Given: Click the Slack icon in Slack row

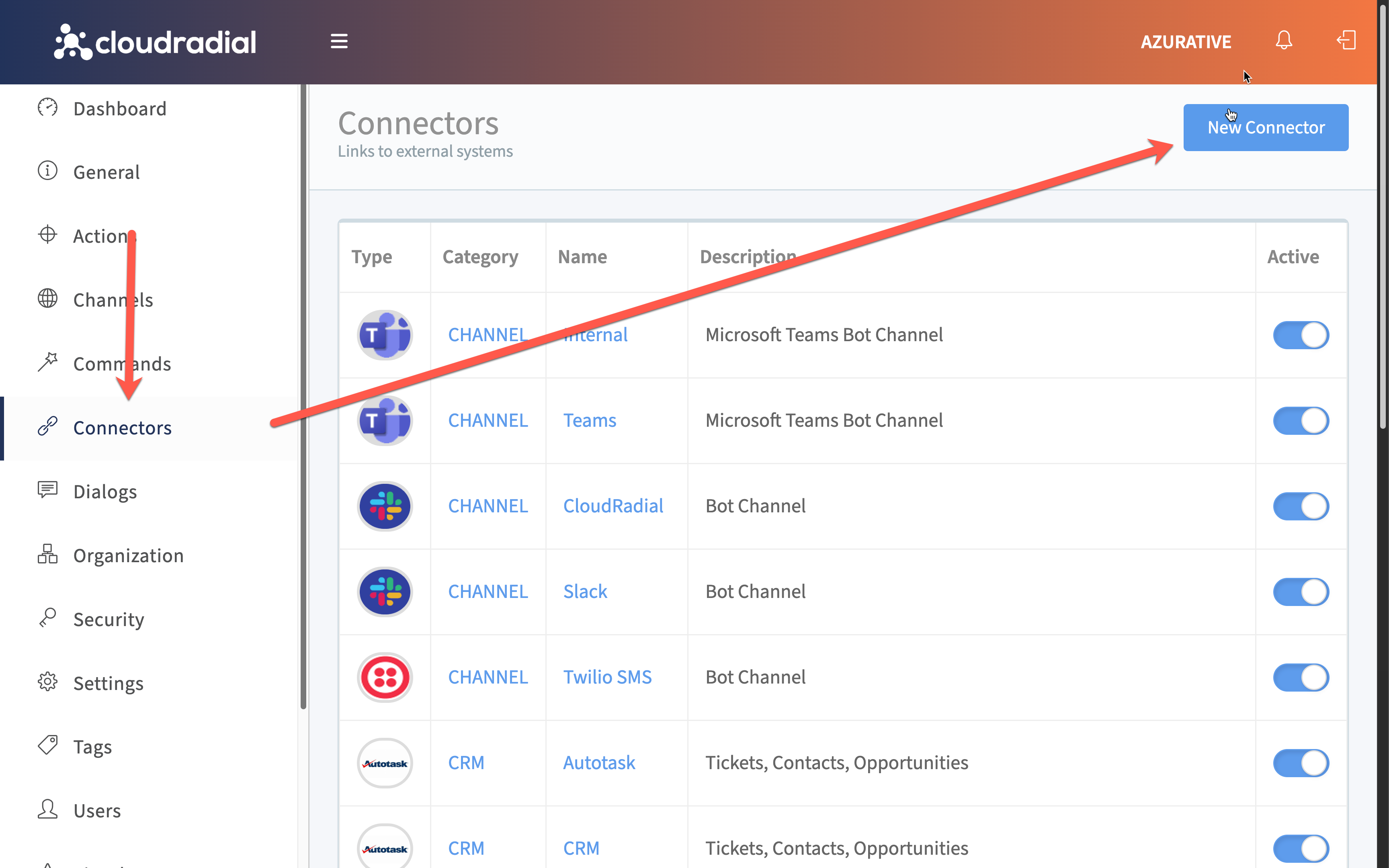Looking at the screenshot, I should (x=385, y=592).
